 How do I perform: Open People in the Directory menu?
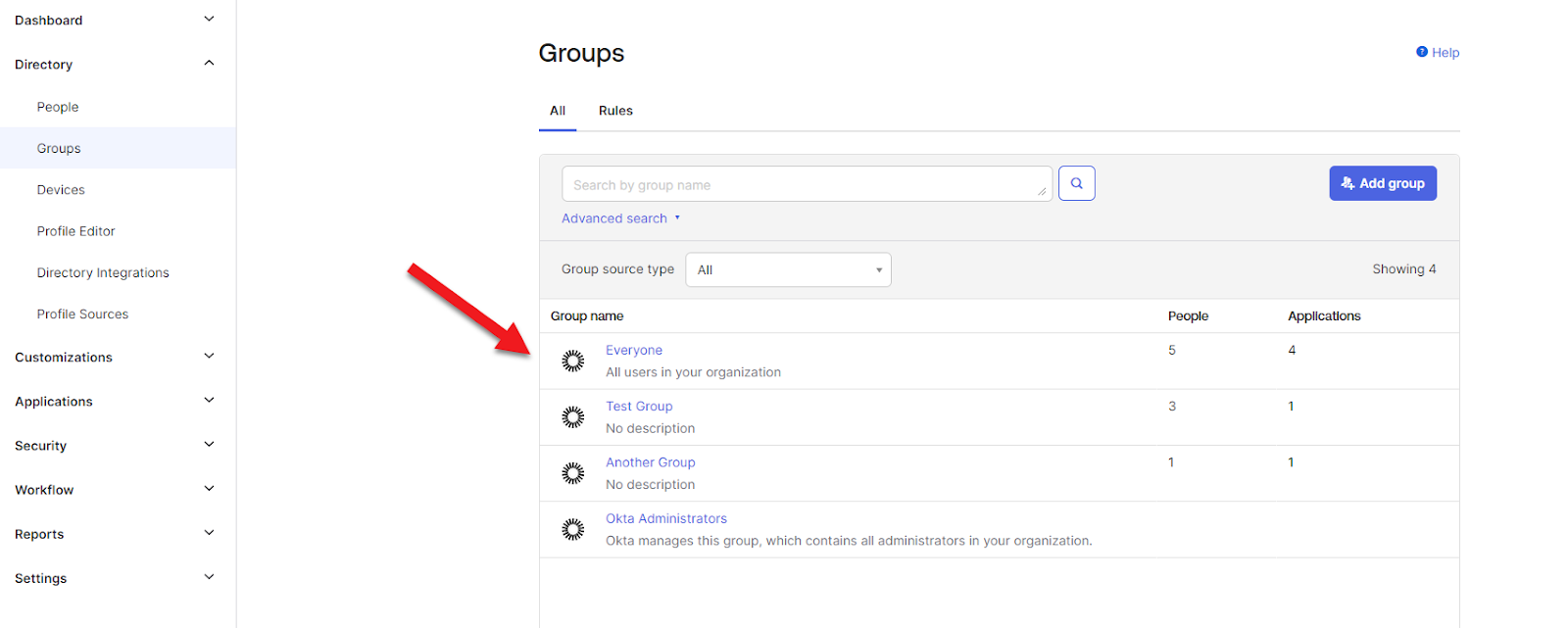point(58,107)
